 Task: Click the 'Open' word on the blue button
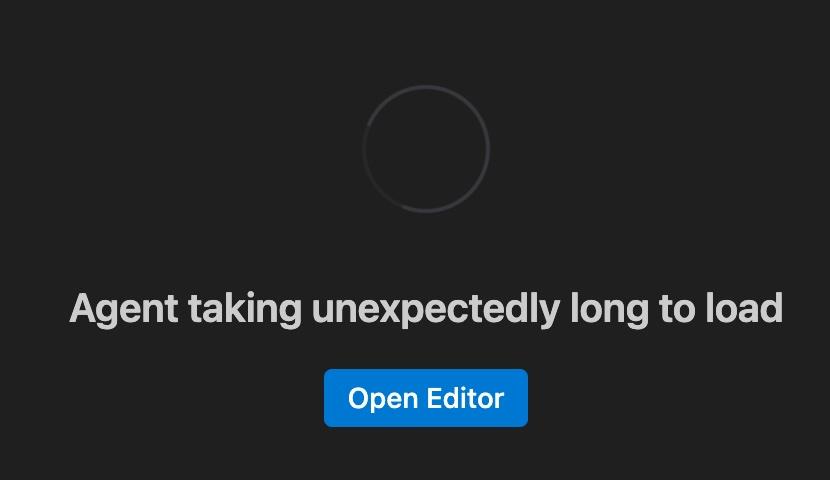(x=383, y=399)
